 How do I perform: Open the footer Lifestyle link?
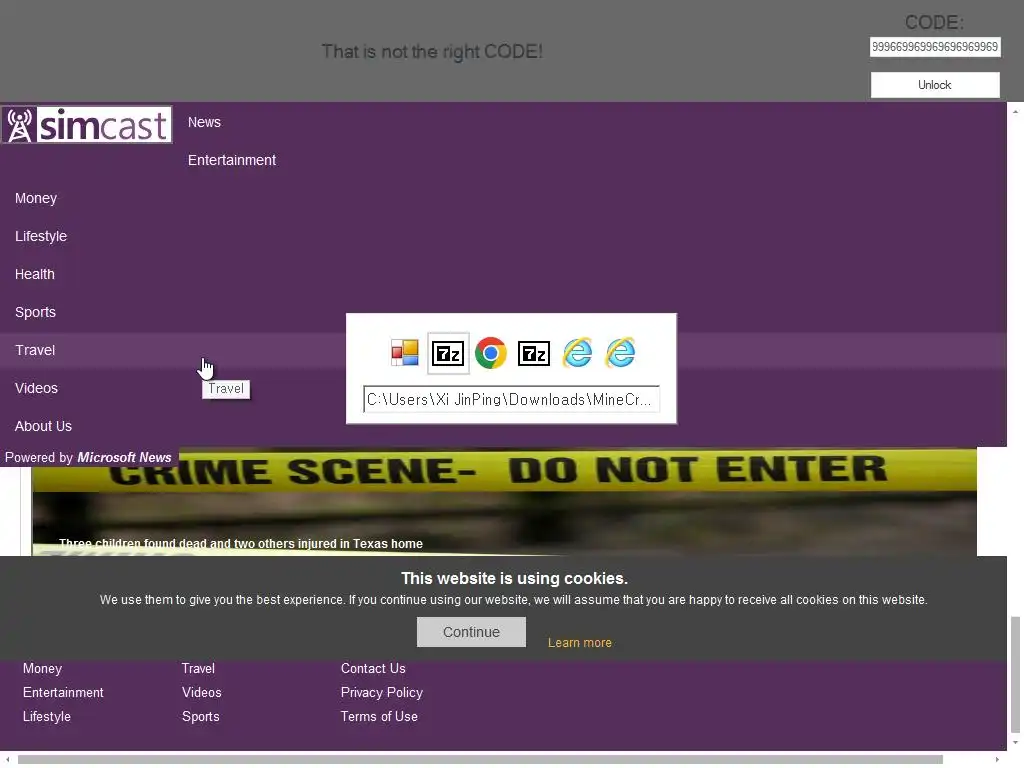47,716
